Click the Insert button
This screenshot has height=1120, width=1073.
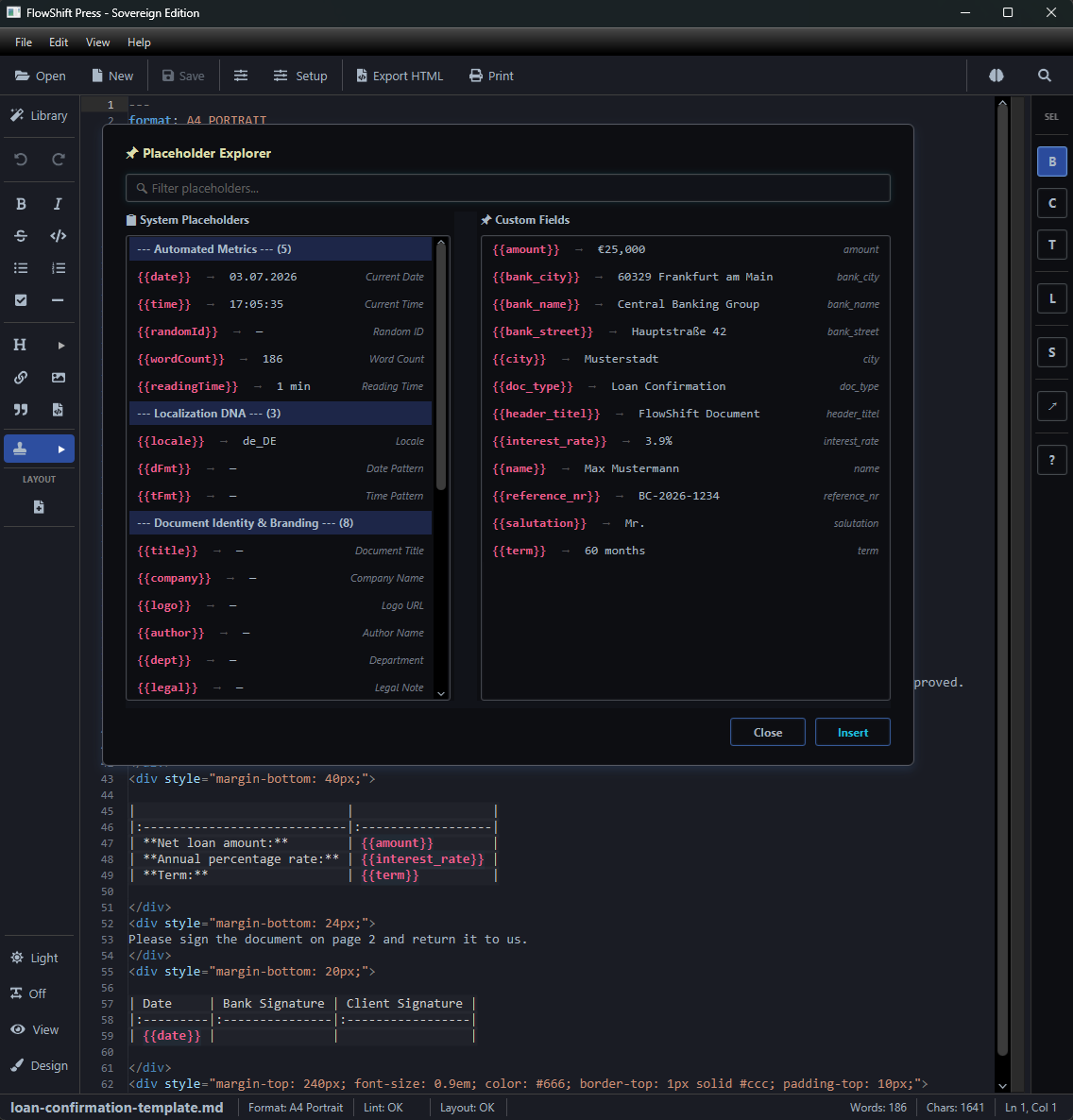click(852, 732)
